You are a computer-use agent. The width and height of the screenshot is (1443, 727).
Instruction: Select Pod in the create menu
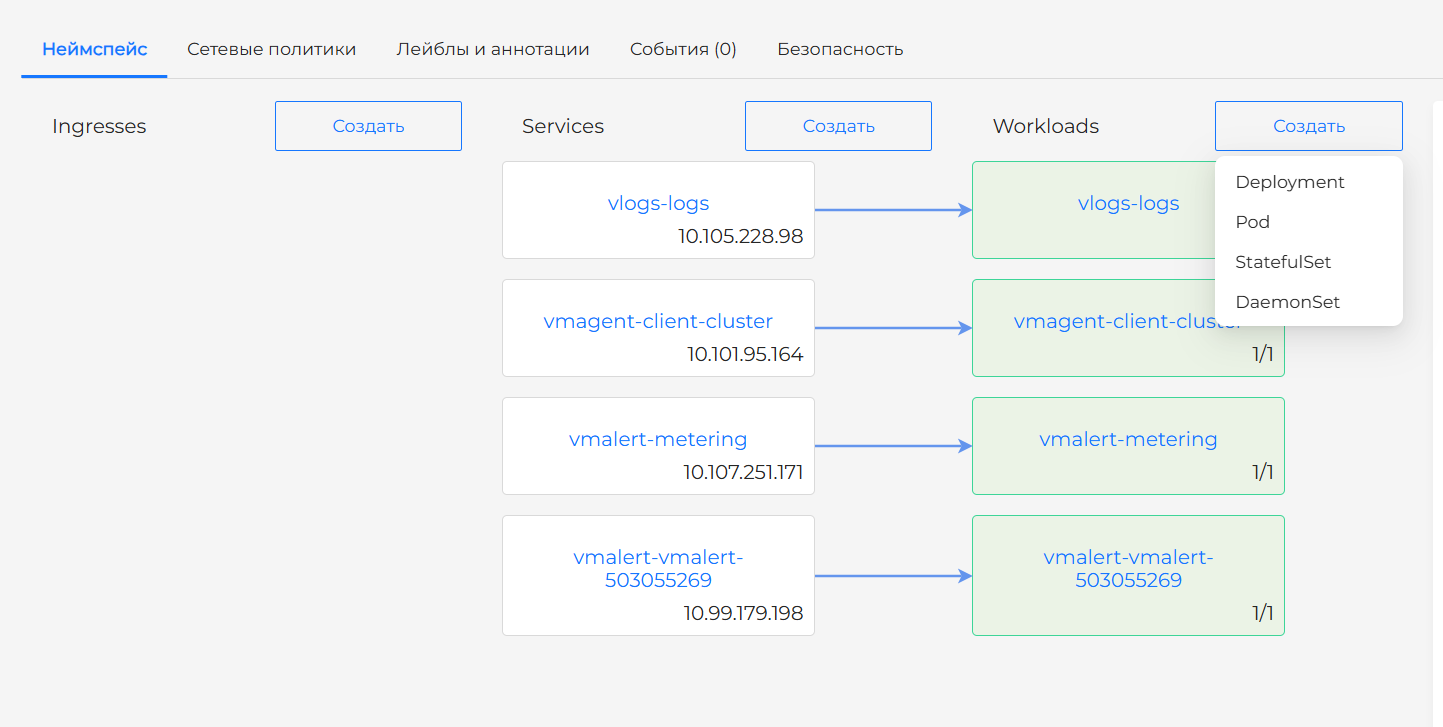pos(1253,222)
